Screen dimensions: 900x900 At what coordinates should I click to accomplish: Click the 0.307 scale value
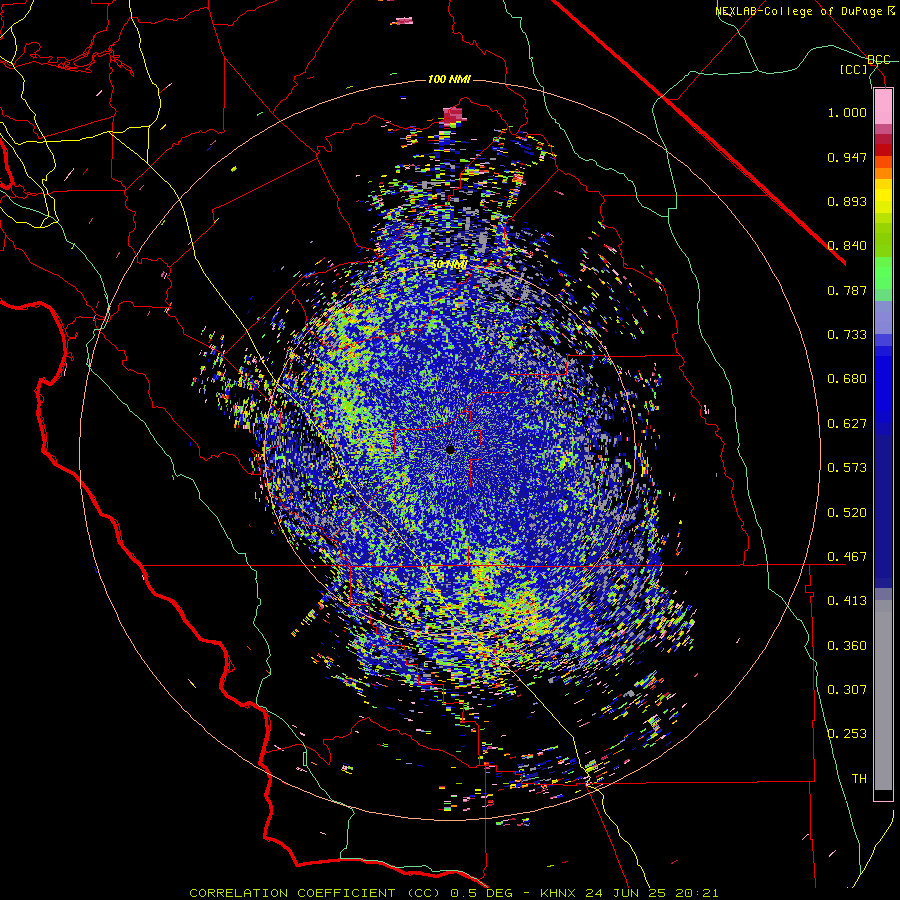[847, 690]
